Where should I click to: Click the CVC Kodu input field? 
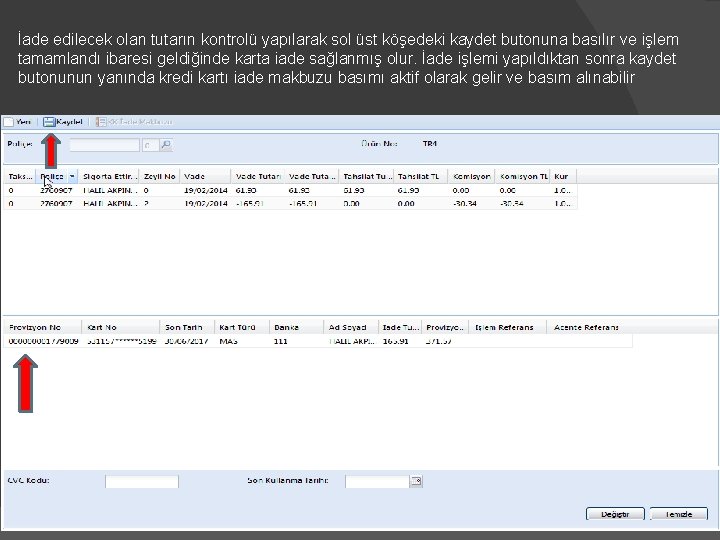click(x=142, y=481)
